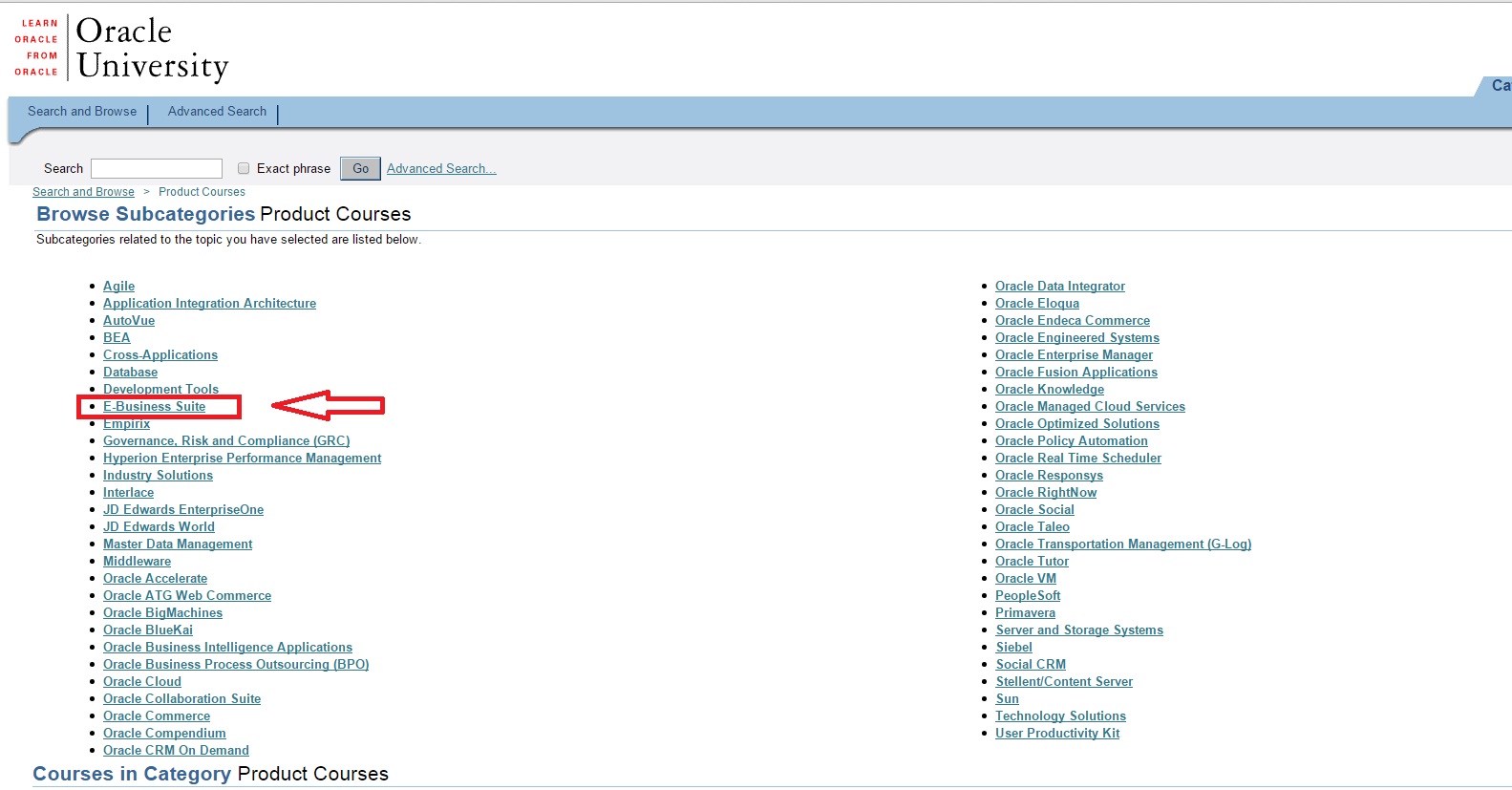Focus the Search text field

click(x=157, y=169)
